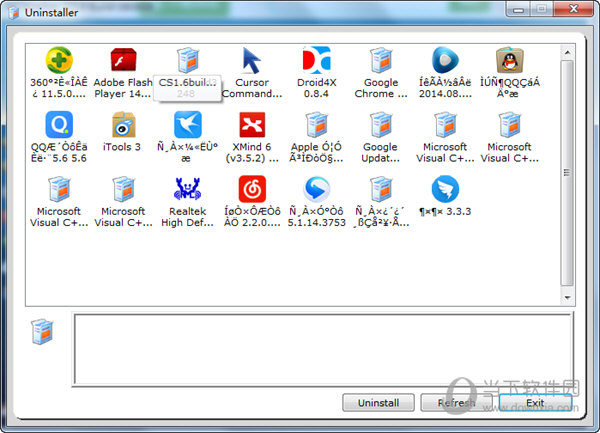Select the Apple software entry
This screenshot has width=600, height=433.
tap(316, 137)
